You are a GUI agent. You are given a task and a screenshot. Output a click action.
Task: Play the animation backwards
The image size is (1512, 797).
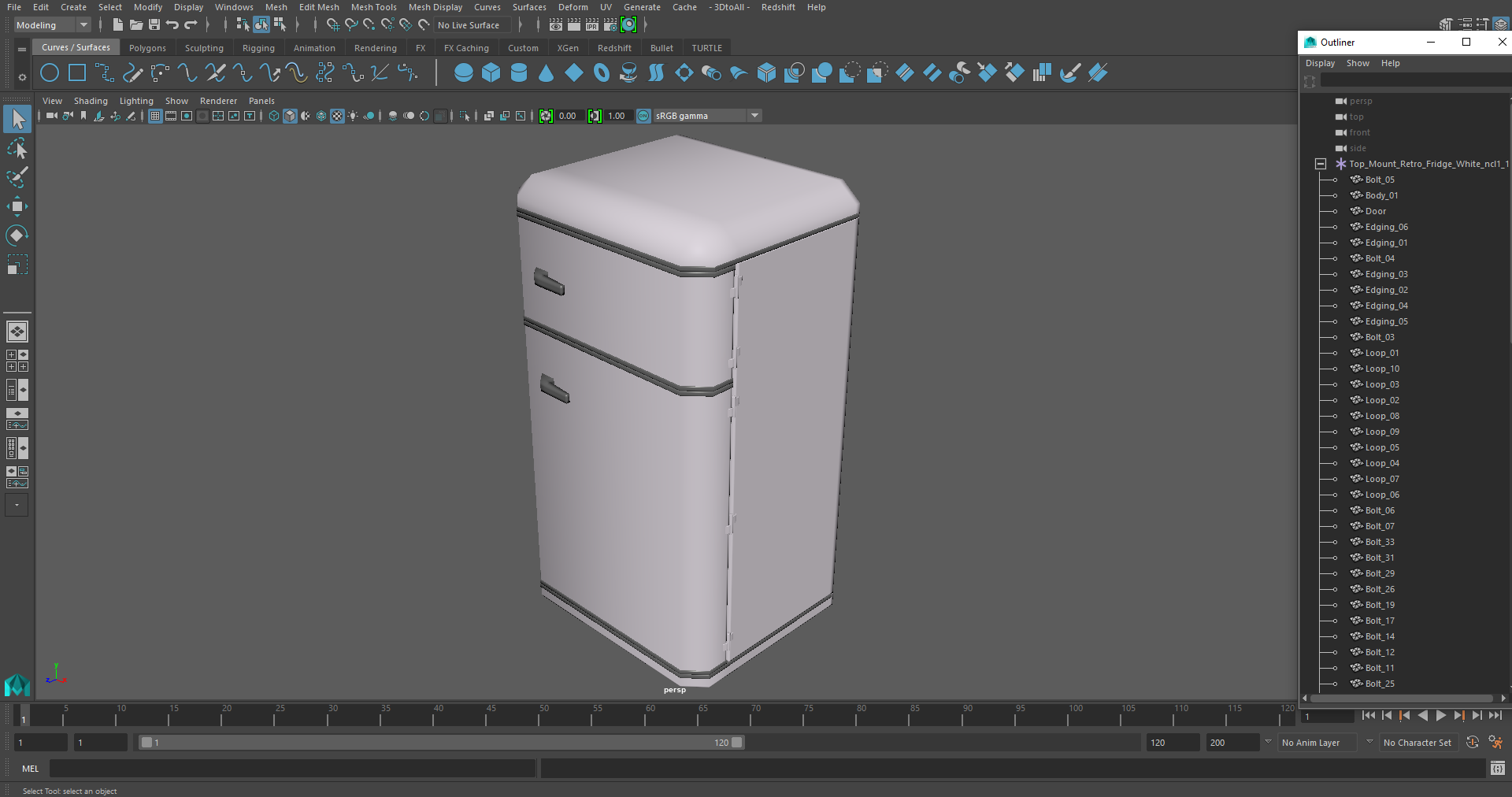click(1422, 716)
